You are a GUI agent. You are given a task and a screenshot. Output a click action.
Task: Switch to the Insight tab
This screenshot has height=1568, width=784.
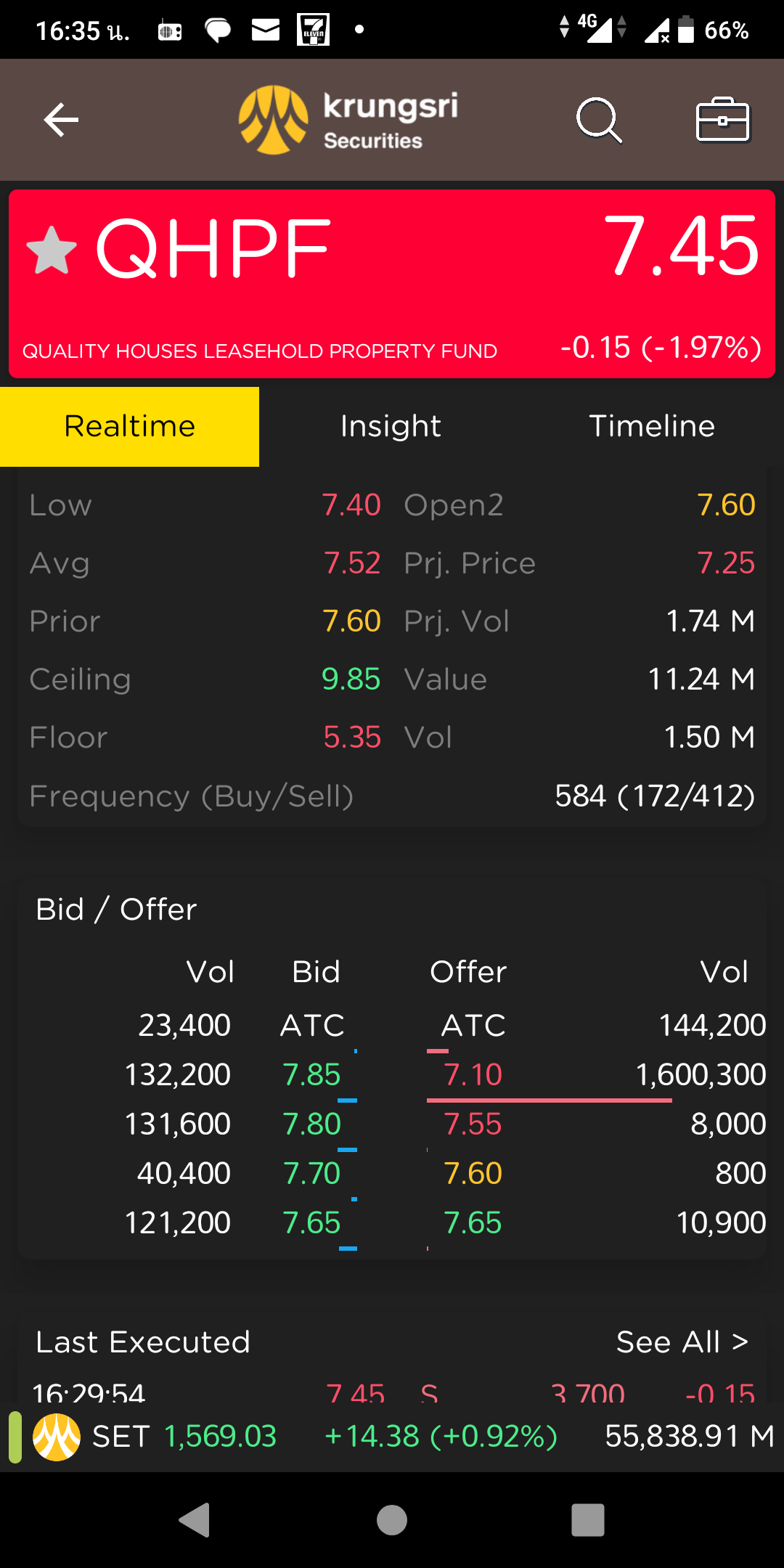pyautogui.click(x=391, y=426)
